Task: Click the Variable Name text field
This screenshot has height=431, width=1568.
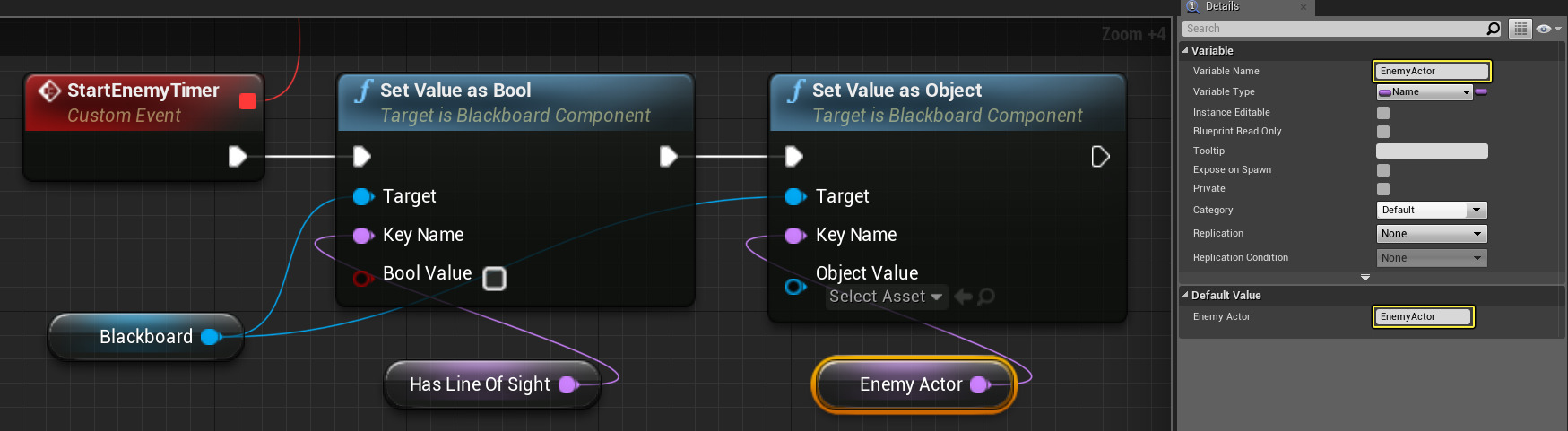Action: tap(1432, 71)
